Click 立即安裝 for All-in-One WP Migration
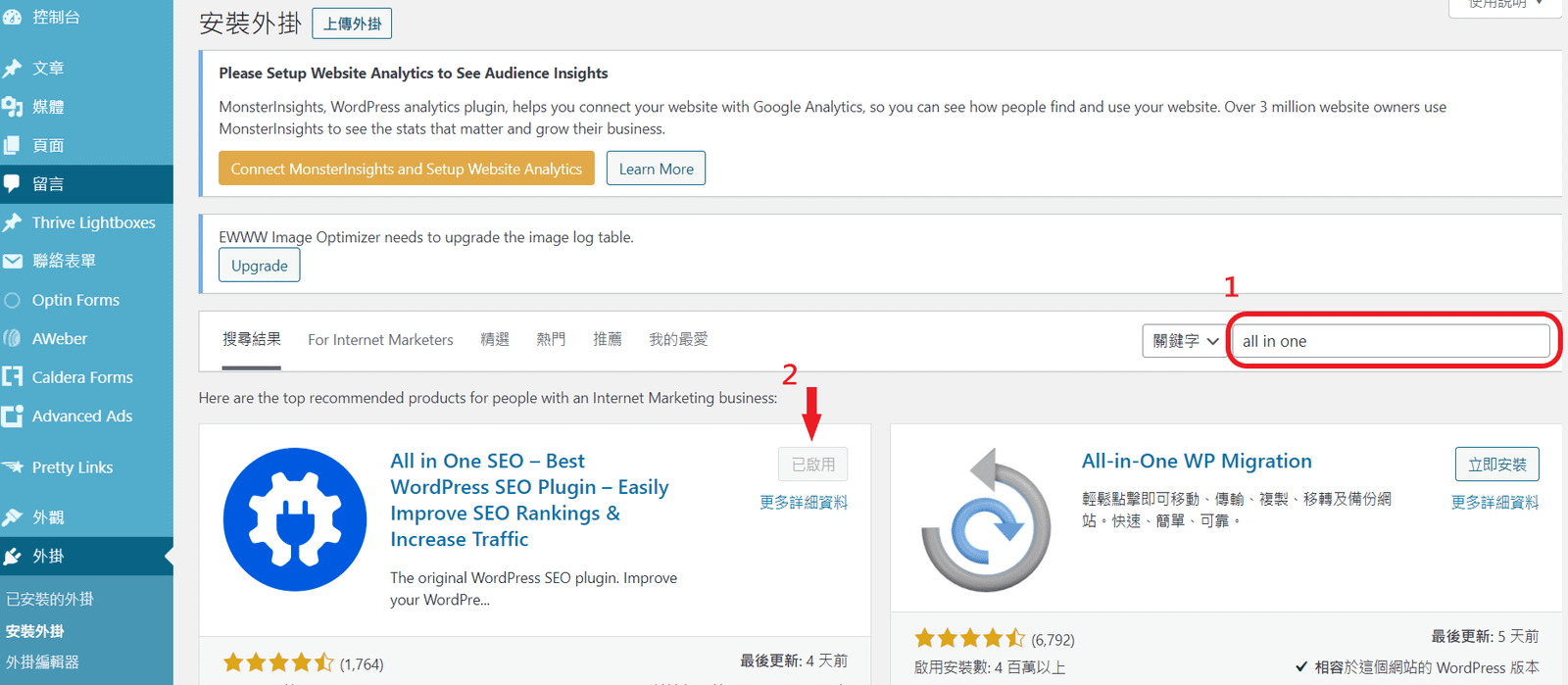Viewport: 1568px width, 685px height. 1497,465
